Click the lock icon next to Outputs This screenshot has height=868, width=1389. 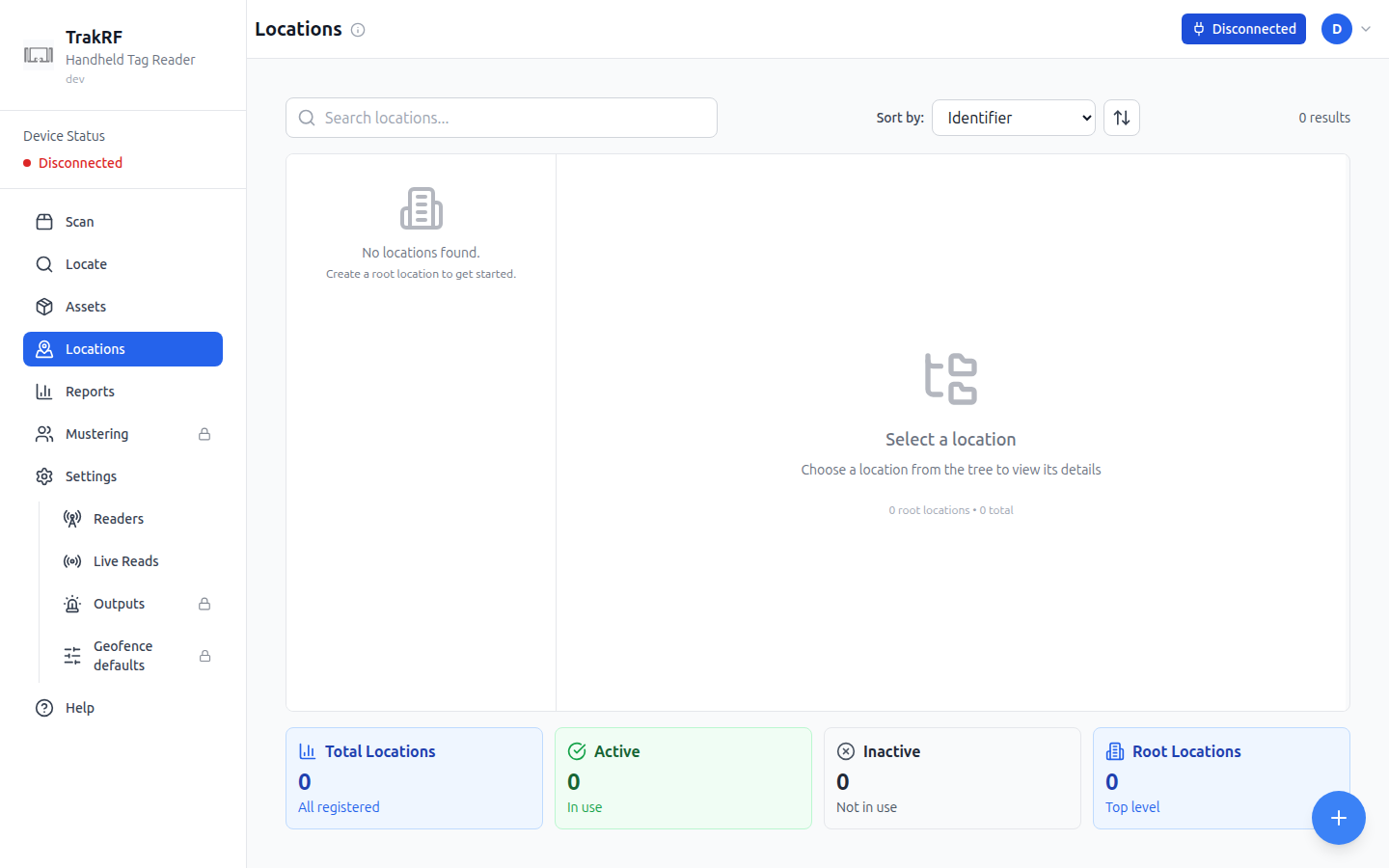(204, 604)
